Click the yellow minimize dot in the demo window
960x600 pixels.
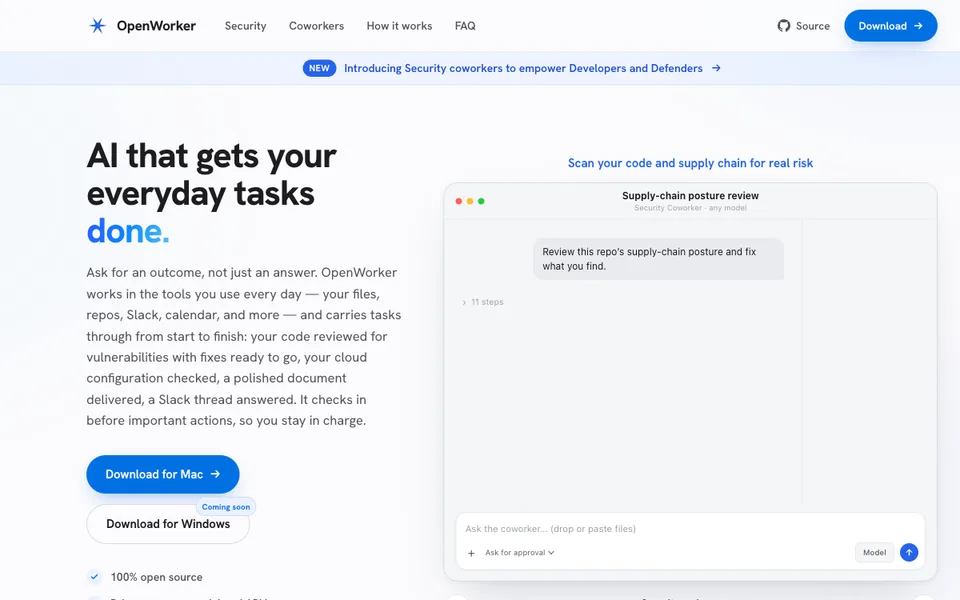(x=470, y=201)
